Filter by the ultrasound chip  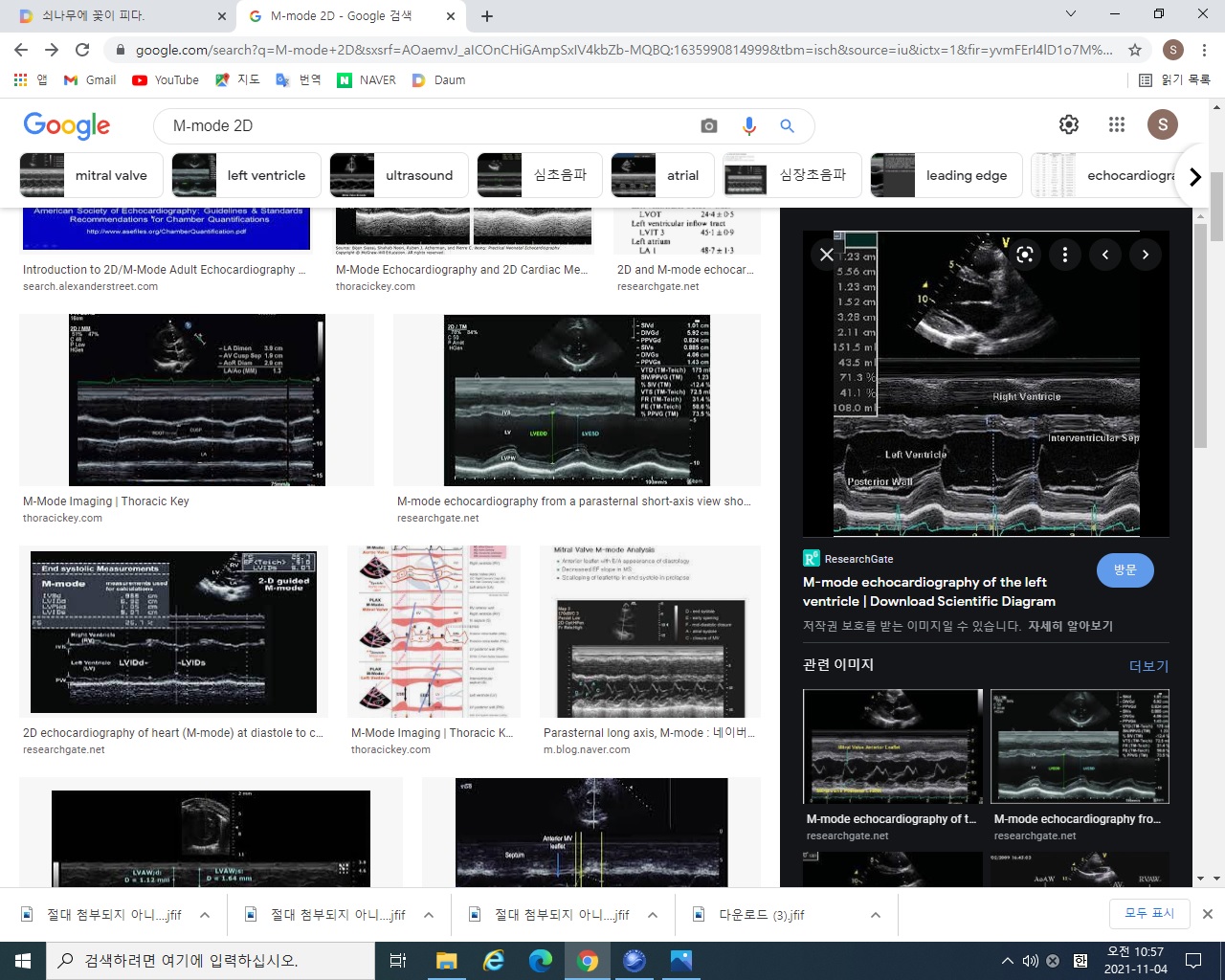(x=399, y=175)
